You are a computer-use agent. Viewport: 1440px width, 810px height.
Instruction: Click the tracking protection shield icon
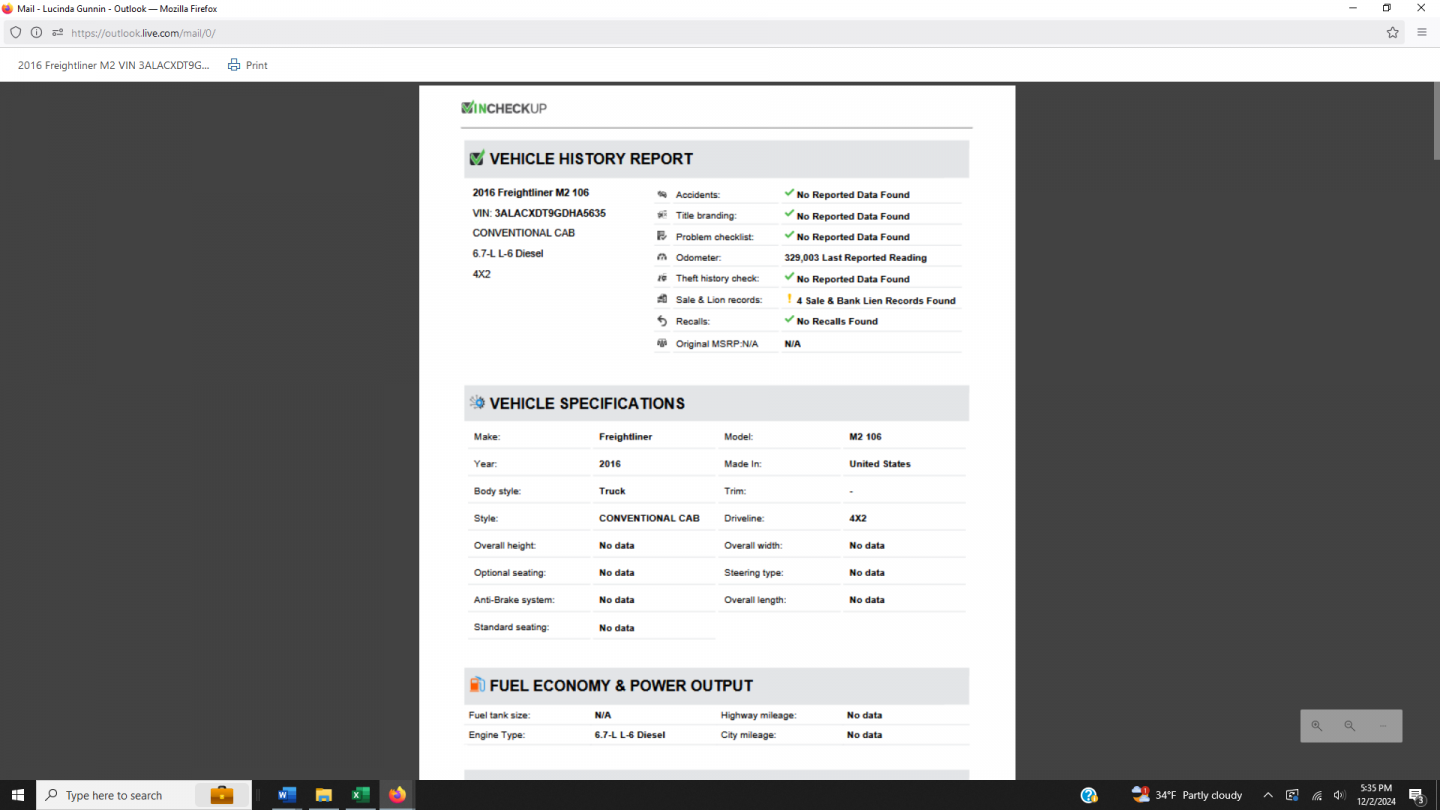tap(16, 33)
